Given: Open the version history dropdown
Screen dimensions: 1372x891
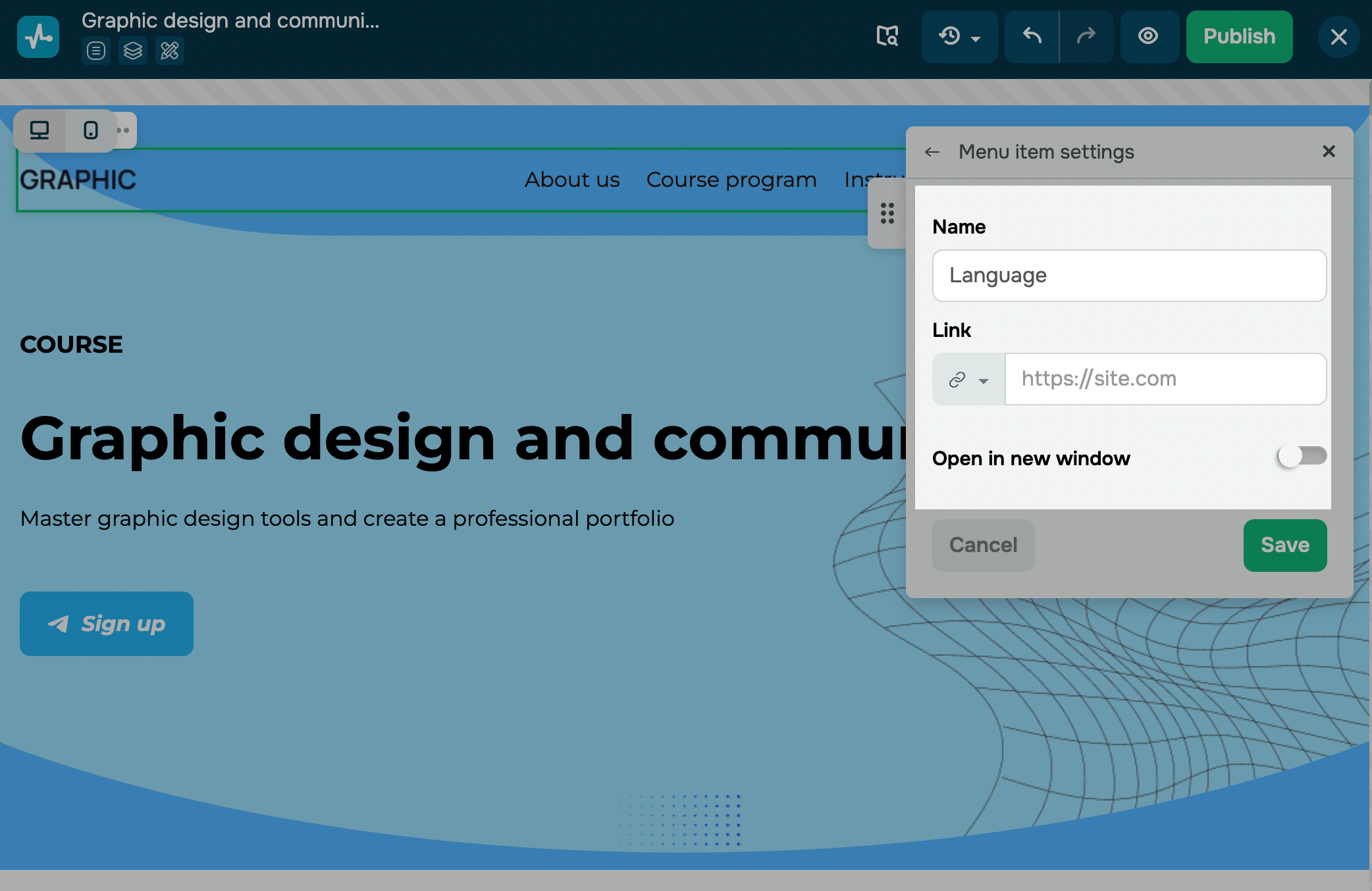Looking at the screenshot, I should (x=959, y=36).
